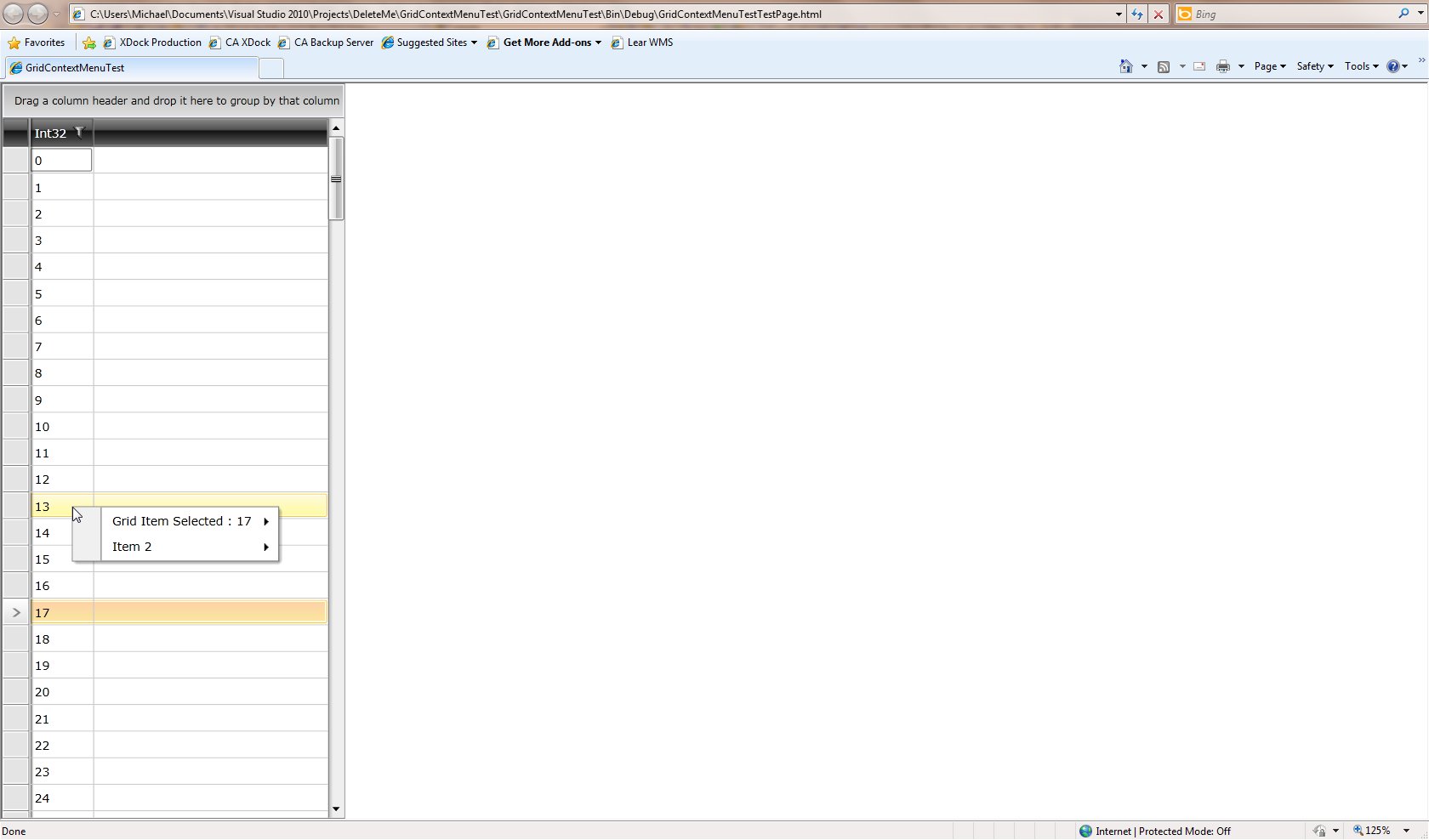Image resolution: width=1429 pixels, height=840 pixels.
Task: Click the Add to Favorites Bar star icon
Action: point(89,43)
